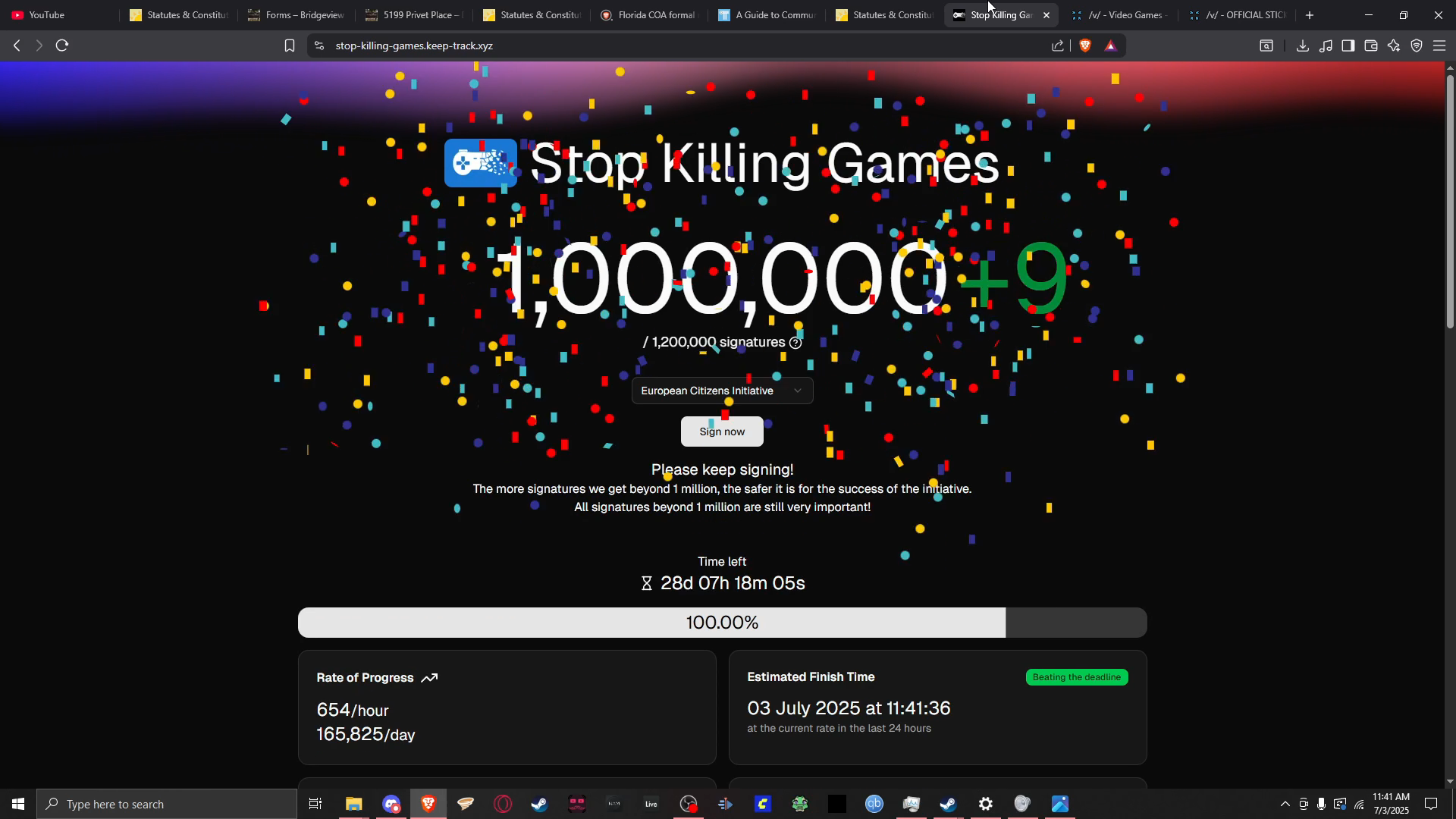Click the 100.00% progress bar
Screen dimensions: 1456x819
coord(722,623)
